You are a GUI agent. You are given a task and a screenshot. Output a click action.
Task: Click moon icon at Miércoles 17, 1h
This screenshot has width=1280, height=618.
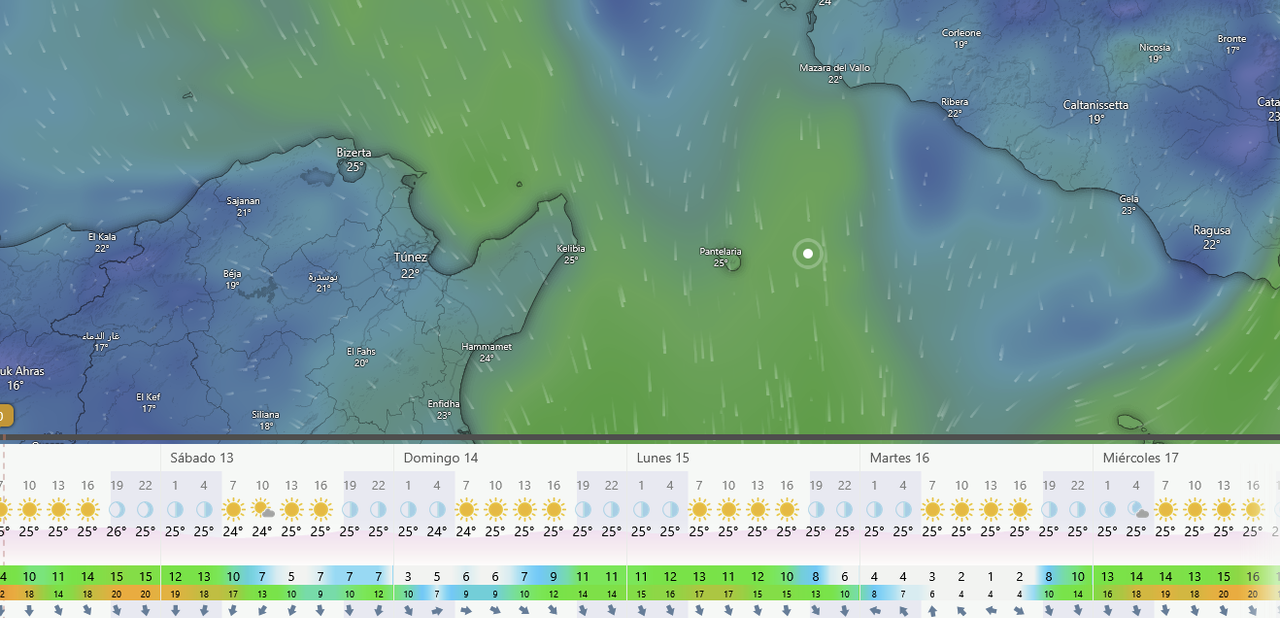point(1108,509)
